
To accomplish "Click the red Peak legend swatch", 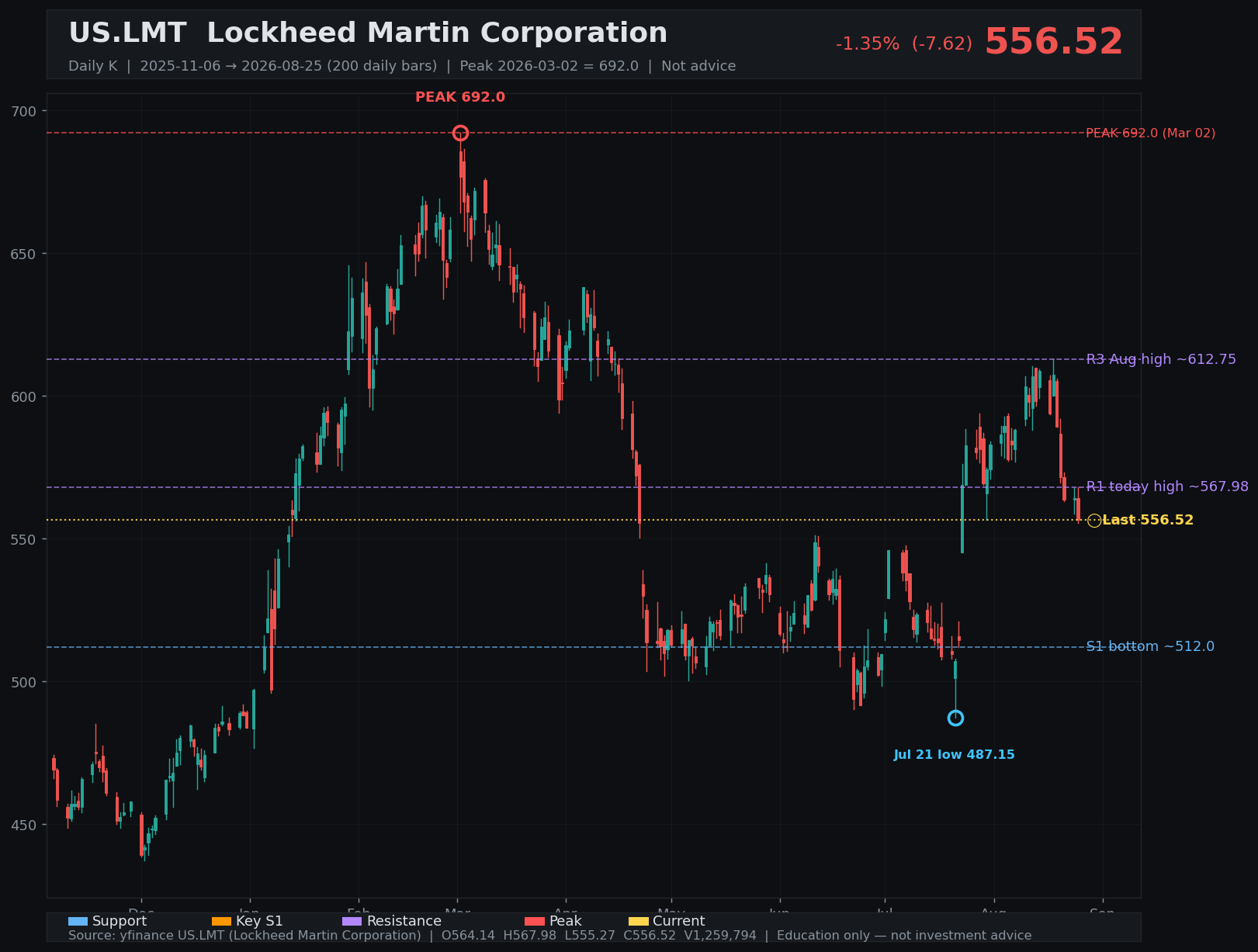I will pos(535,922).
